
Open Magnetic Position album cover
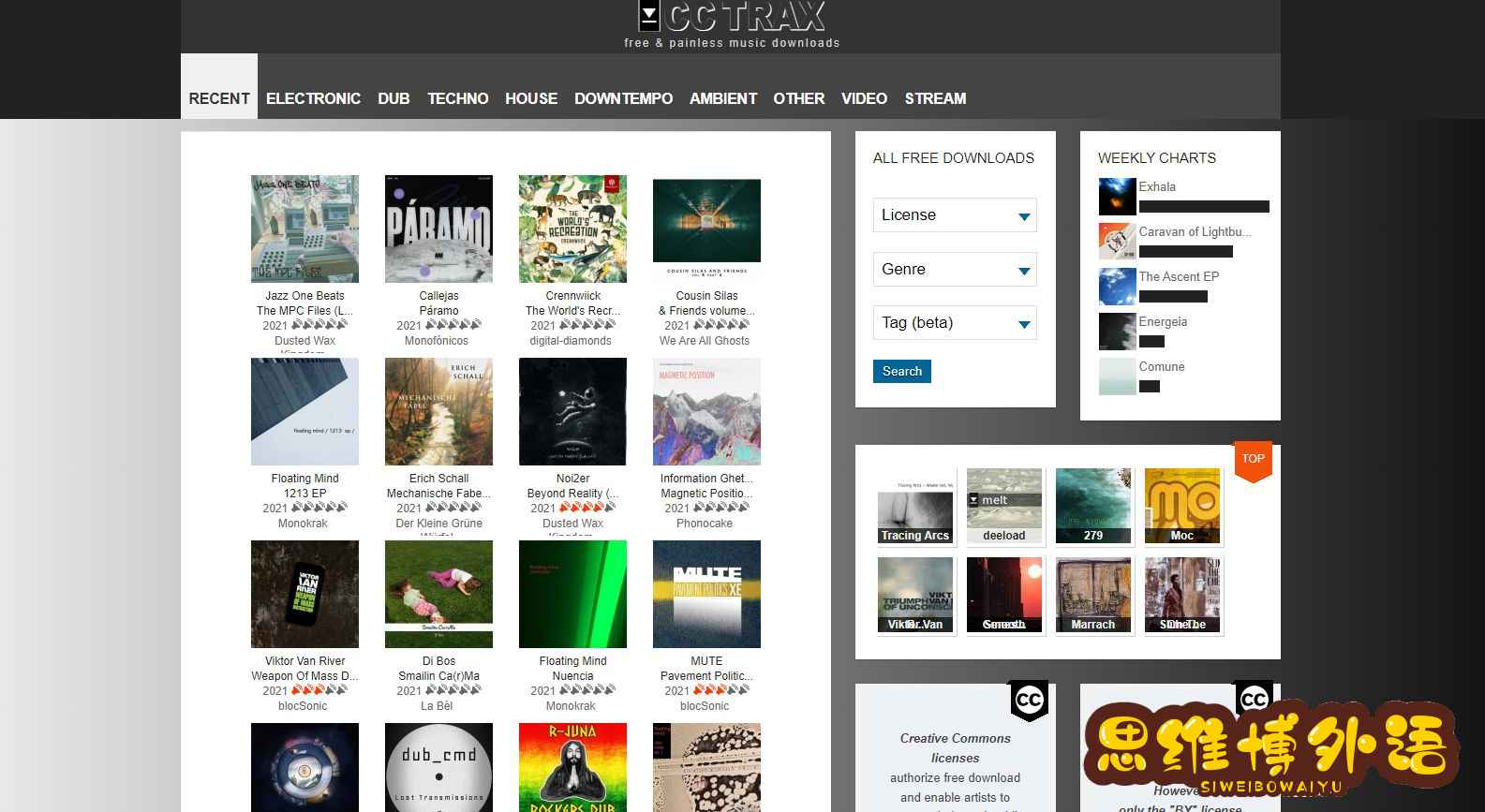[x=706, y=411]
